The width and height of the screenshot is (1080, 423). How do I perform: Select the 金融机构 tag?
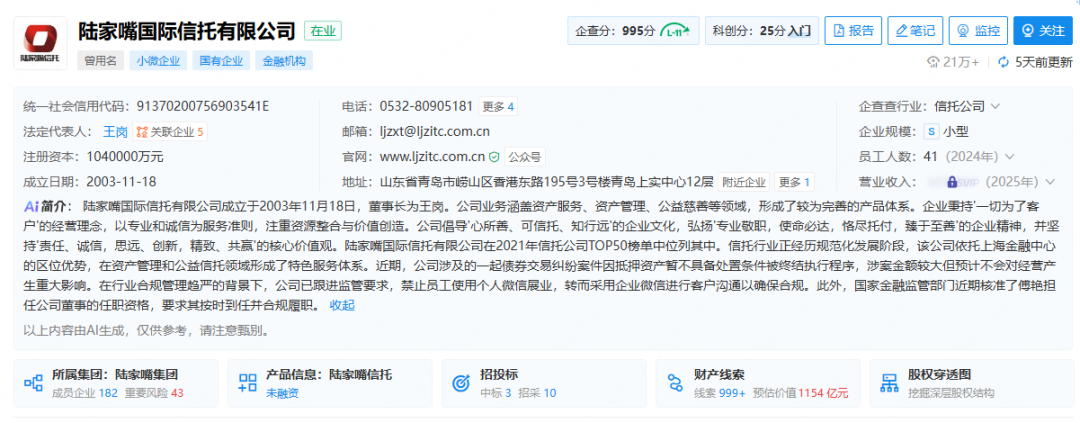coord(284,61)
